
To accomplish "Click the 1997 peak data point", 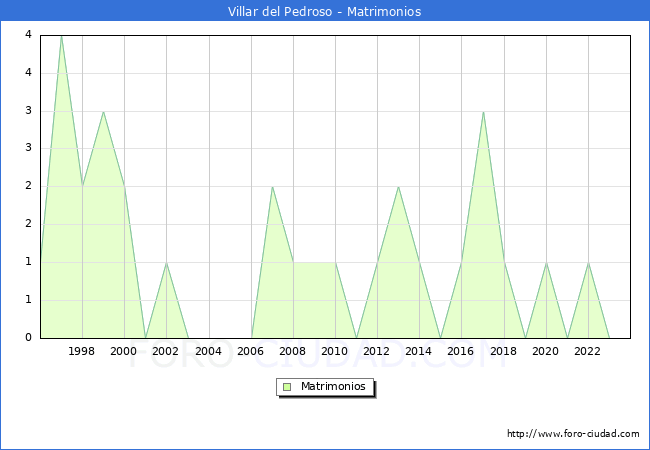I will coord(61,36).
